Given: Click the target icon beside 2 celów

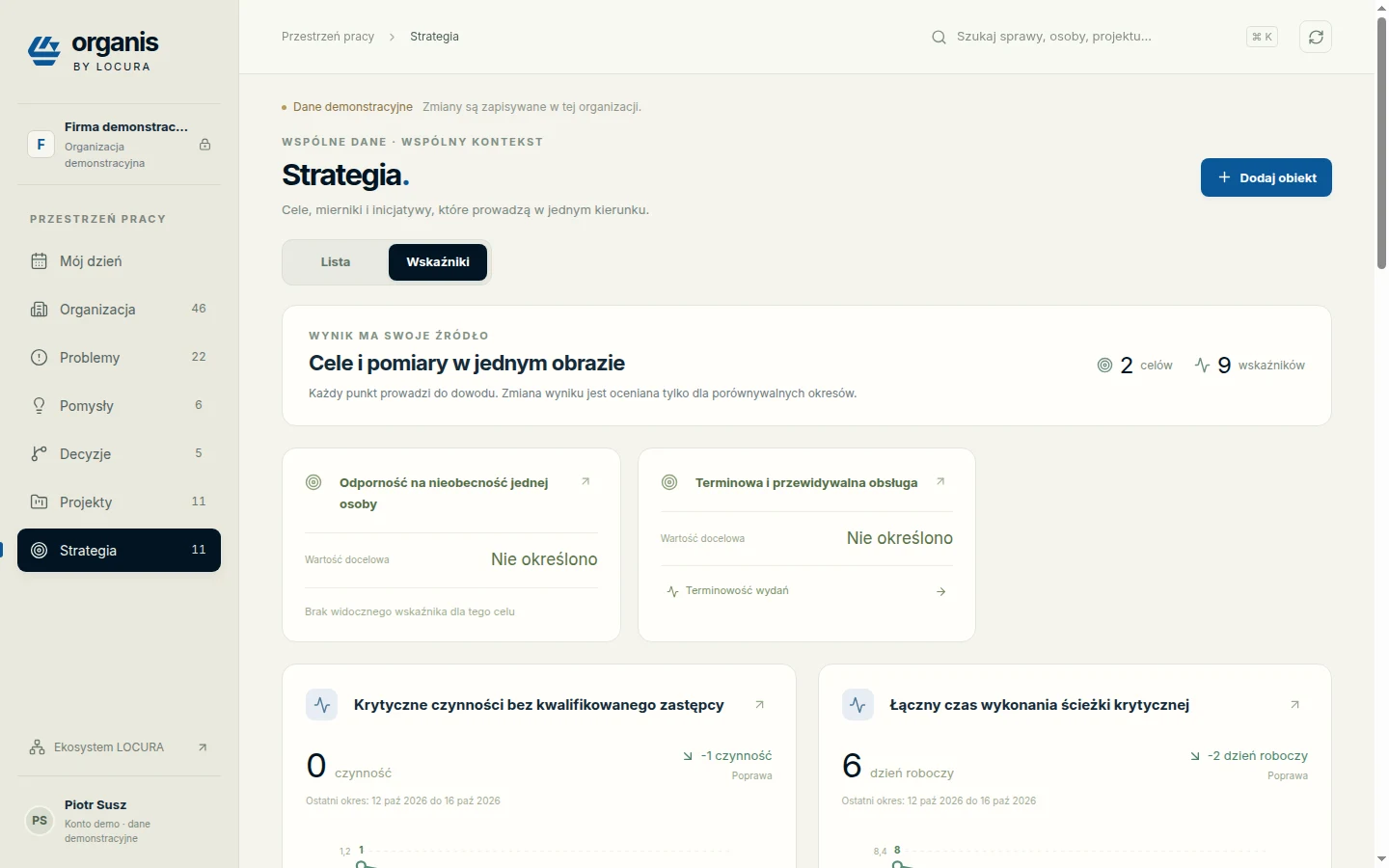Looking at the screenshot, I should (x=1105, y=366).
